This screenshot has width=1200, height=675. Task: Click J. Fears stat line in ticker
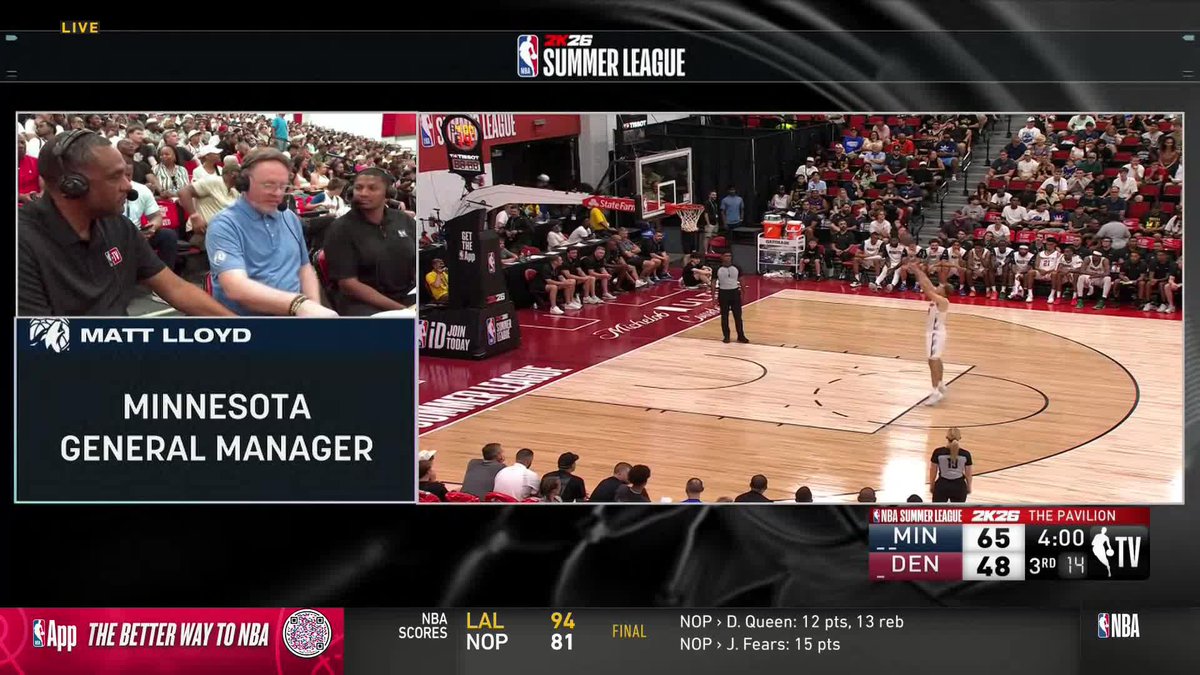coord(760,644)
